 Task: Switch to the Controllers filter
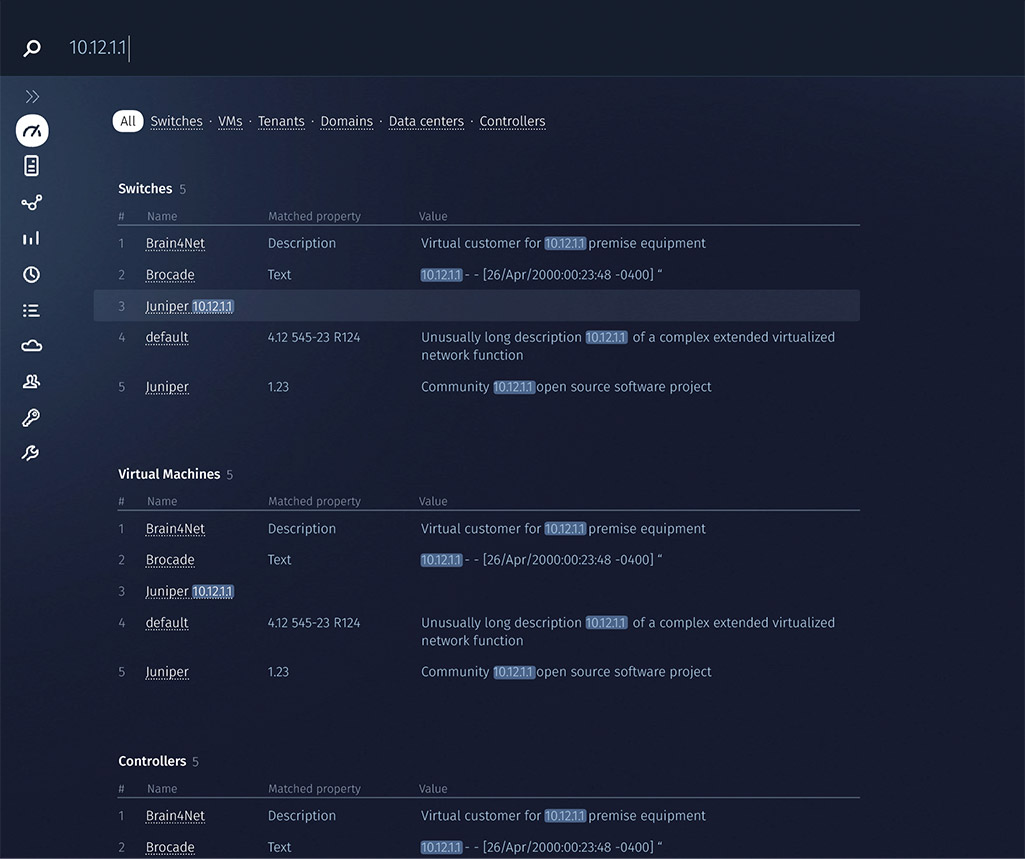tap(512, 121)
